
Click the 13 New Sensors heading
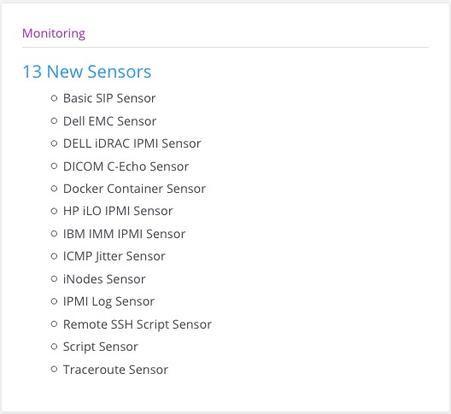(x=87, y=72)
